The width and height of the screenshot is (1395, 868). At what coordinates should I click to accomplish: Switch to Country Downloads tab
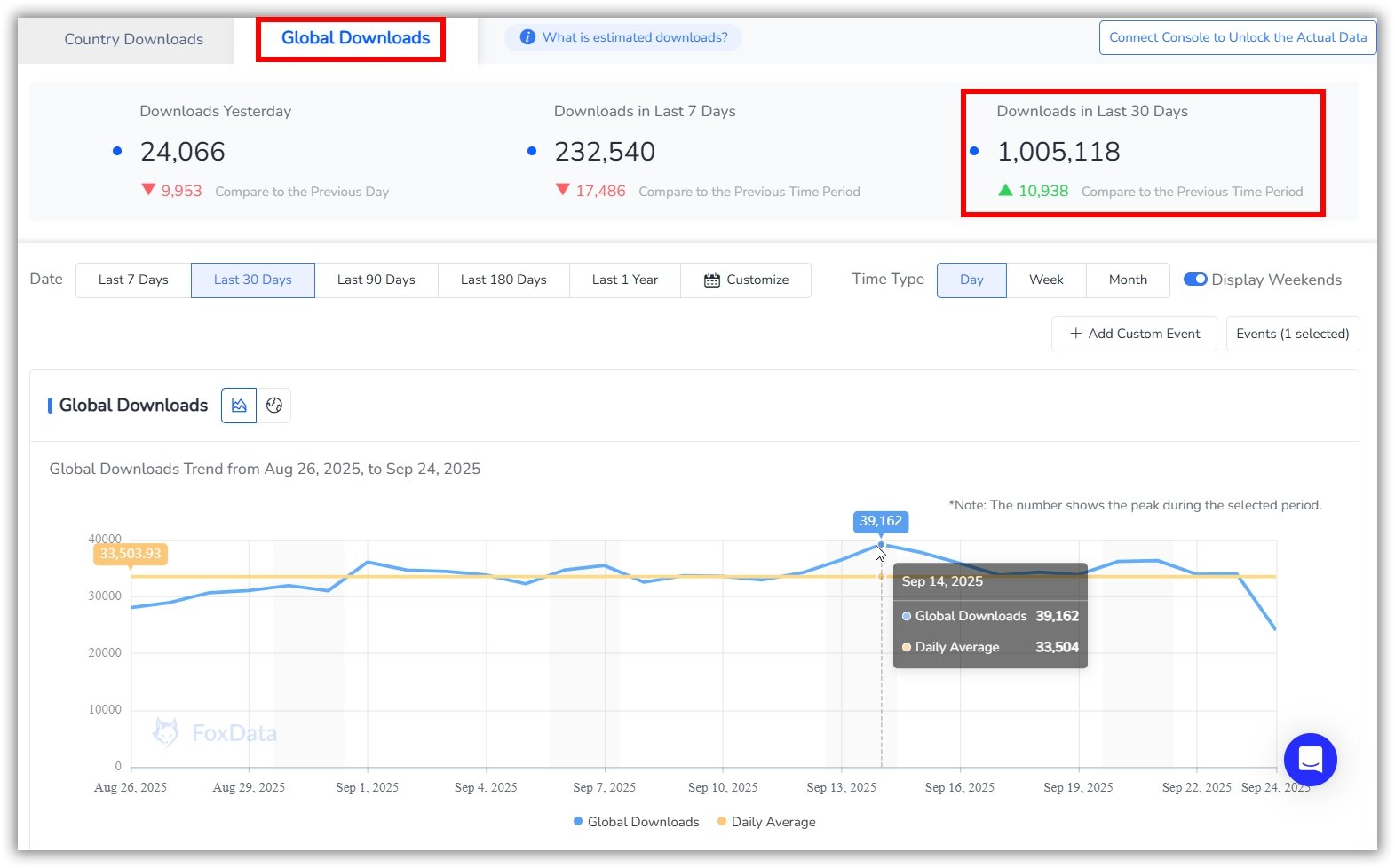point(133,39)
